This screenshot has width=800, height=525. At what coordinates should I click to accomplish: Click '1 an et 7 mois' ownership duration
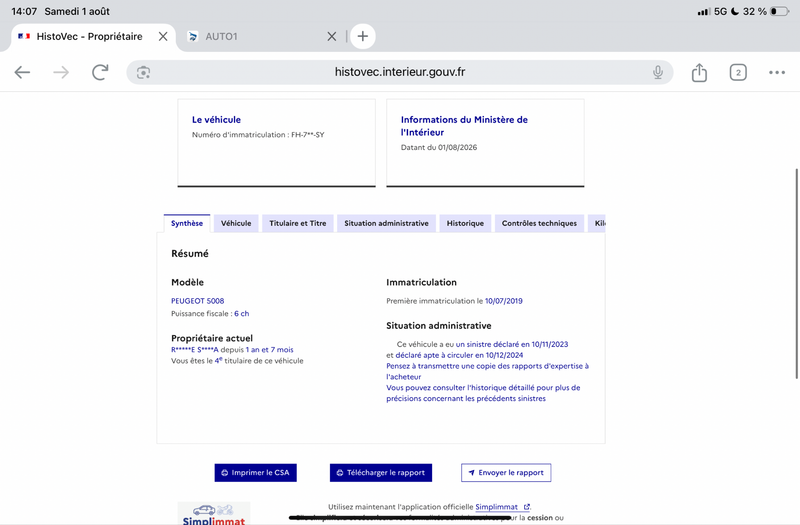269,350
